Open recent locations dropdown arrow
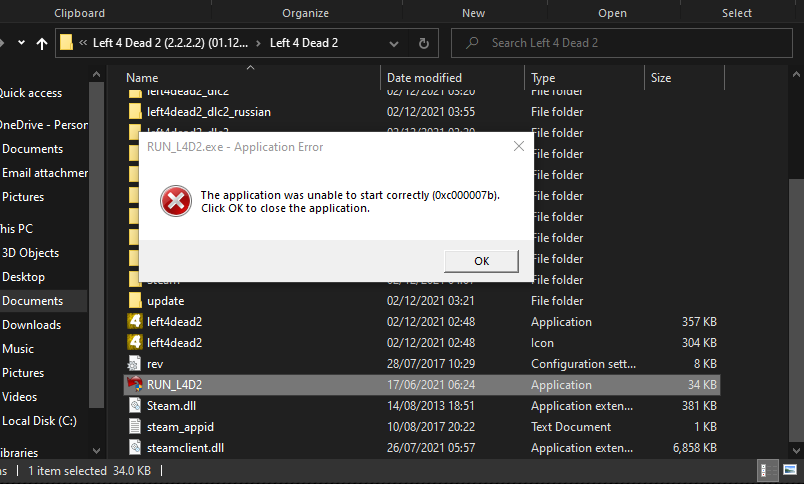The height and width of the screenshot is (484, 804). click(21, 43)
